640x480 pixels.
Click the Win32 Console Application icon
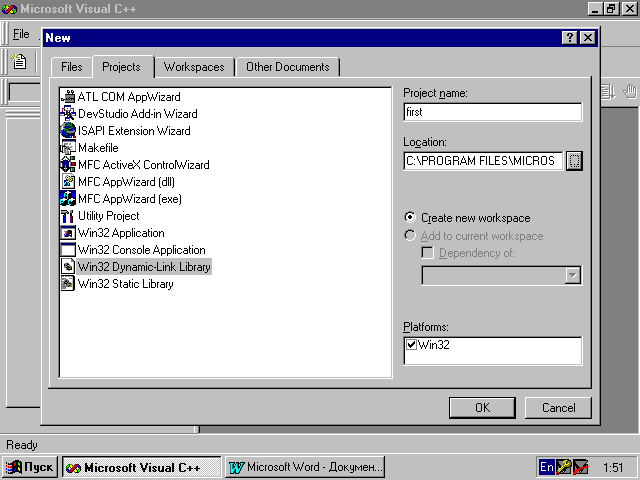(68, 250)
